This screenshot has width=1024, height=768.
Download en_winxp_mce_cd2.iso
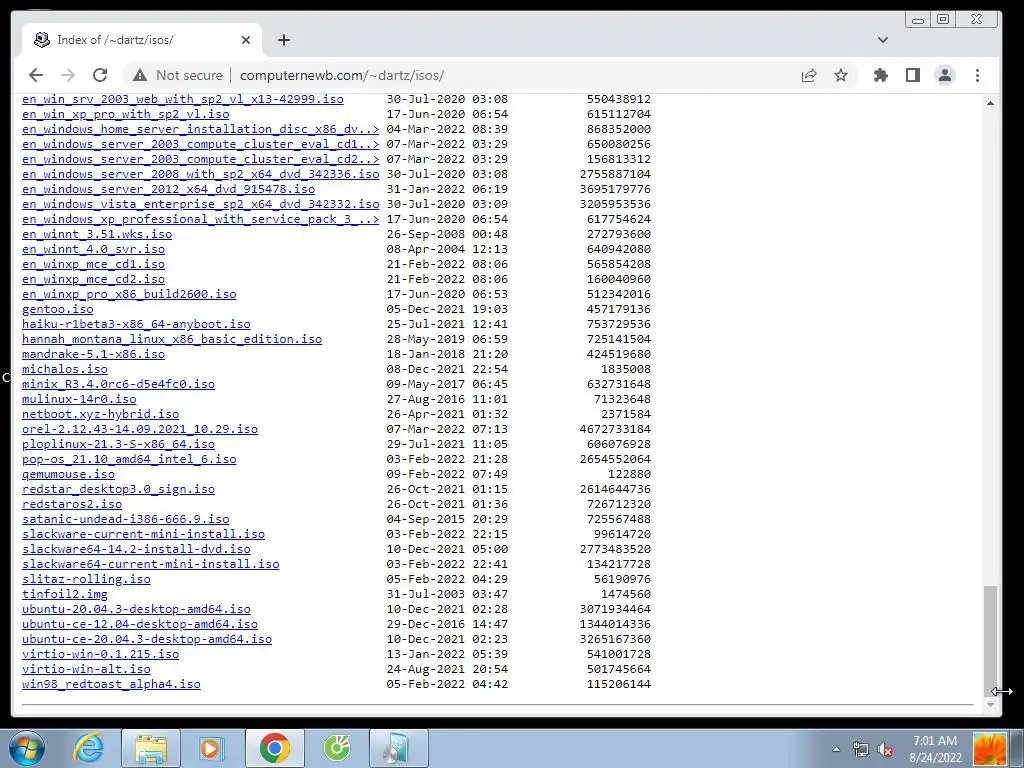(x=93, y=279)
